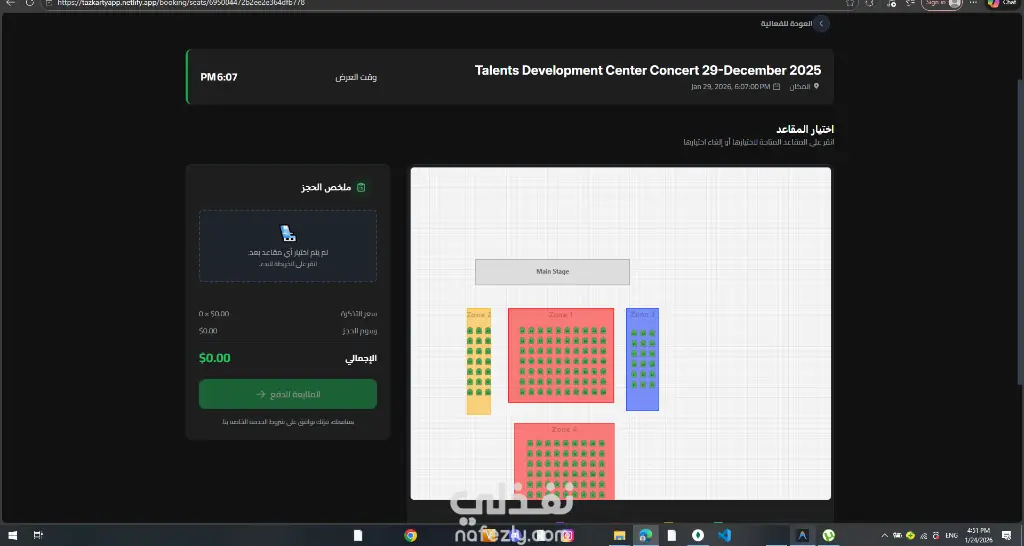Open the dark A app on the taskbar

point(803,536)
